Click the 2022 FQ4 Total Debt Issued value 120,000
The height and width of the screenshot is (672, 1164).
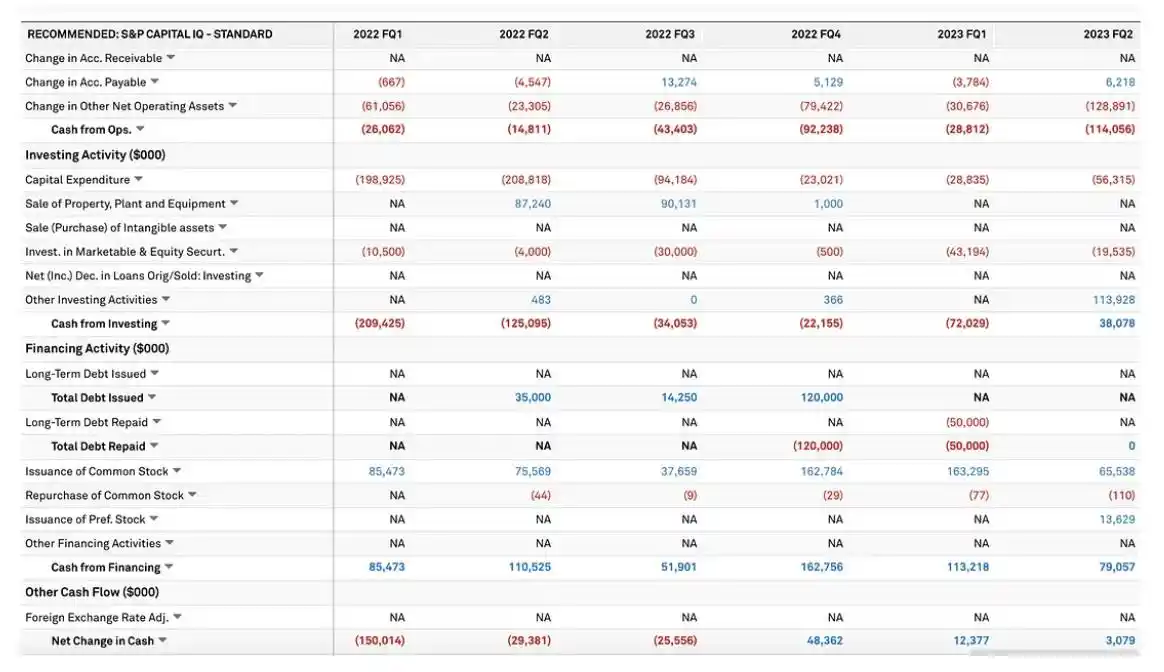coord(821,398)
